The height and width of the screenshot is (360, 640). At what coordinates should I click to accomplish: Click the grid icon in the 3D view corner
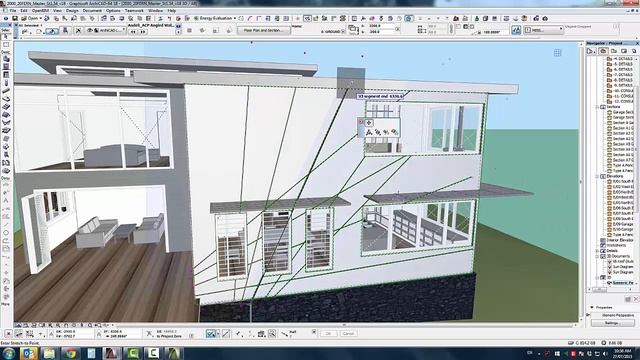[558, 52]
